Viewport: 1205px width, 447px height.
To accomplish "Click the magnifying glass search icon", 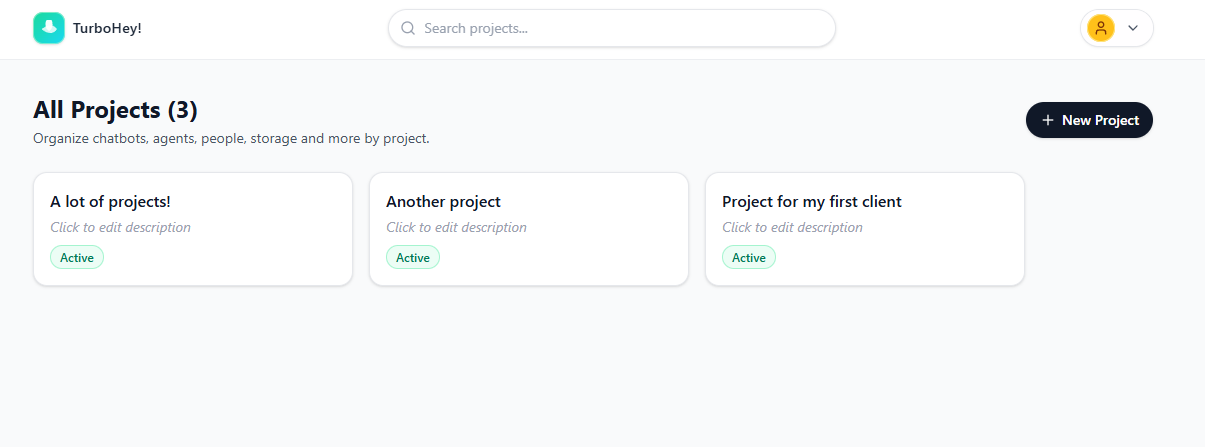I will click(x=408, y=28).
